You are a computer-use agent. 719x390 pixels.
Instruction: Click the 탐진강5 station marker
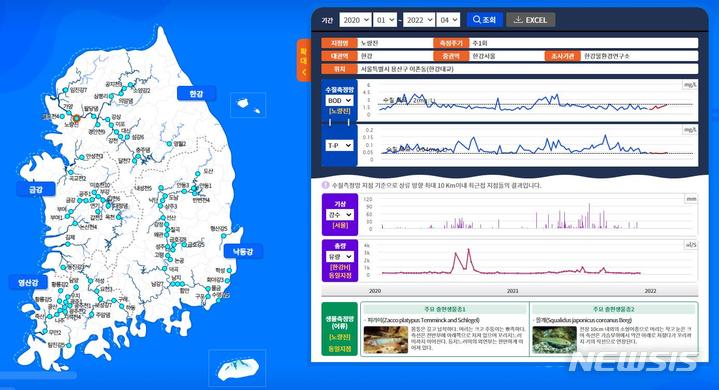[x=69, y=345]
